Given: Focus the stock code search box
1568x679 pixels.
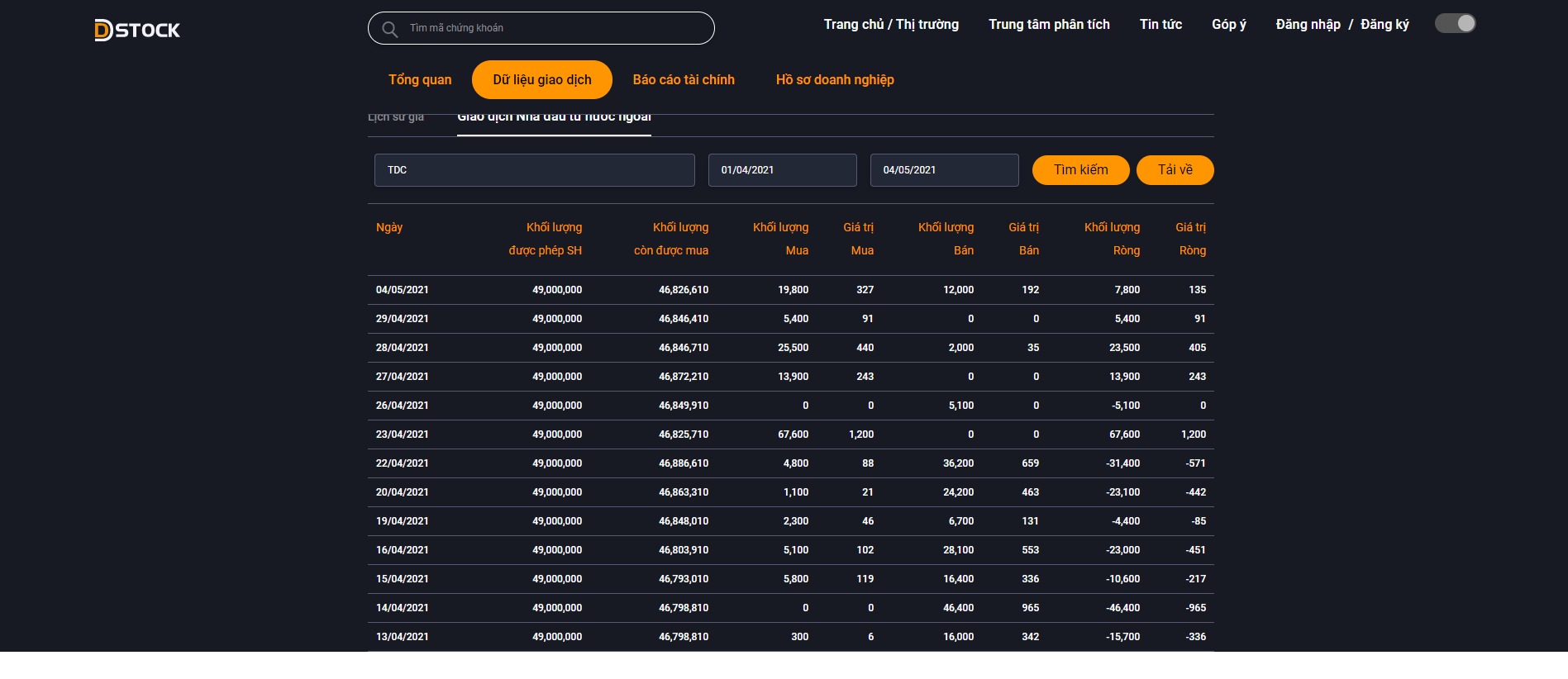Looking at the screenshot, I should pos(554,29).
